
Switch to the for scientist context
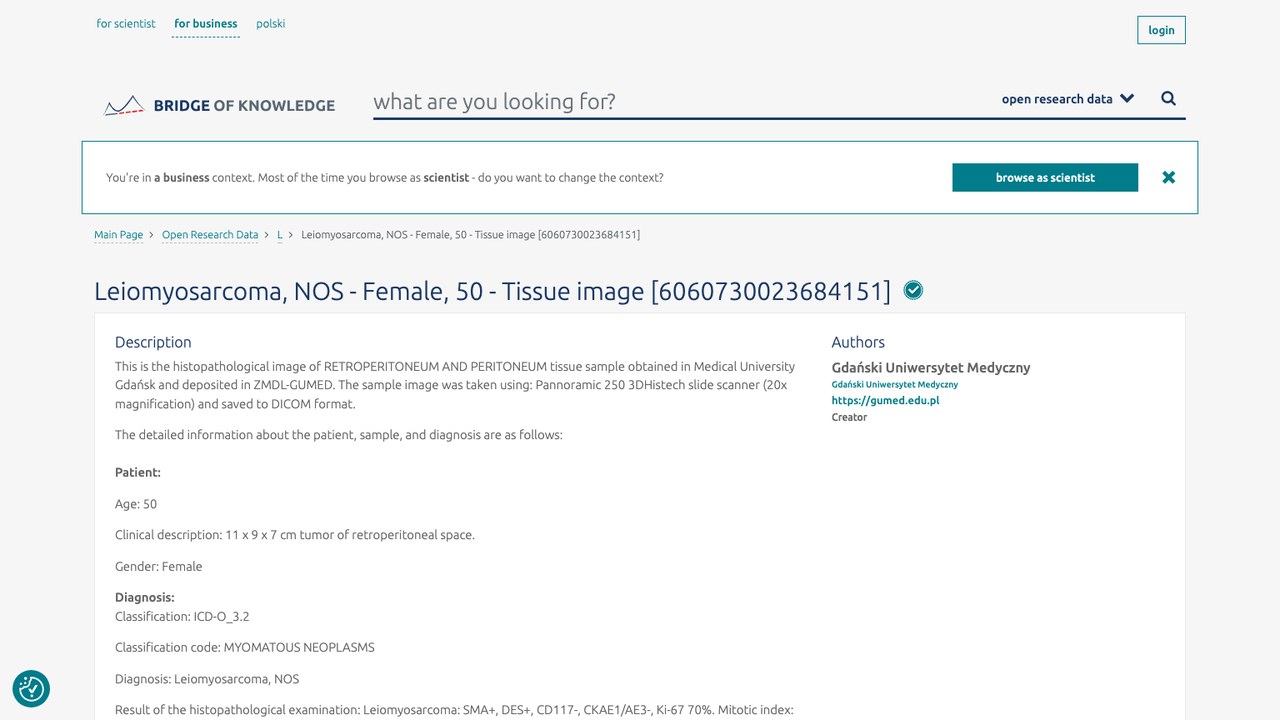pyautogui.click(x=126, y=24)
